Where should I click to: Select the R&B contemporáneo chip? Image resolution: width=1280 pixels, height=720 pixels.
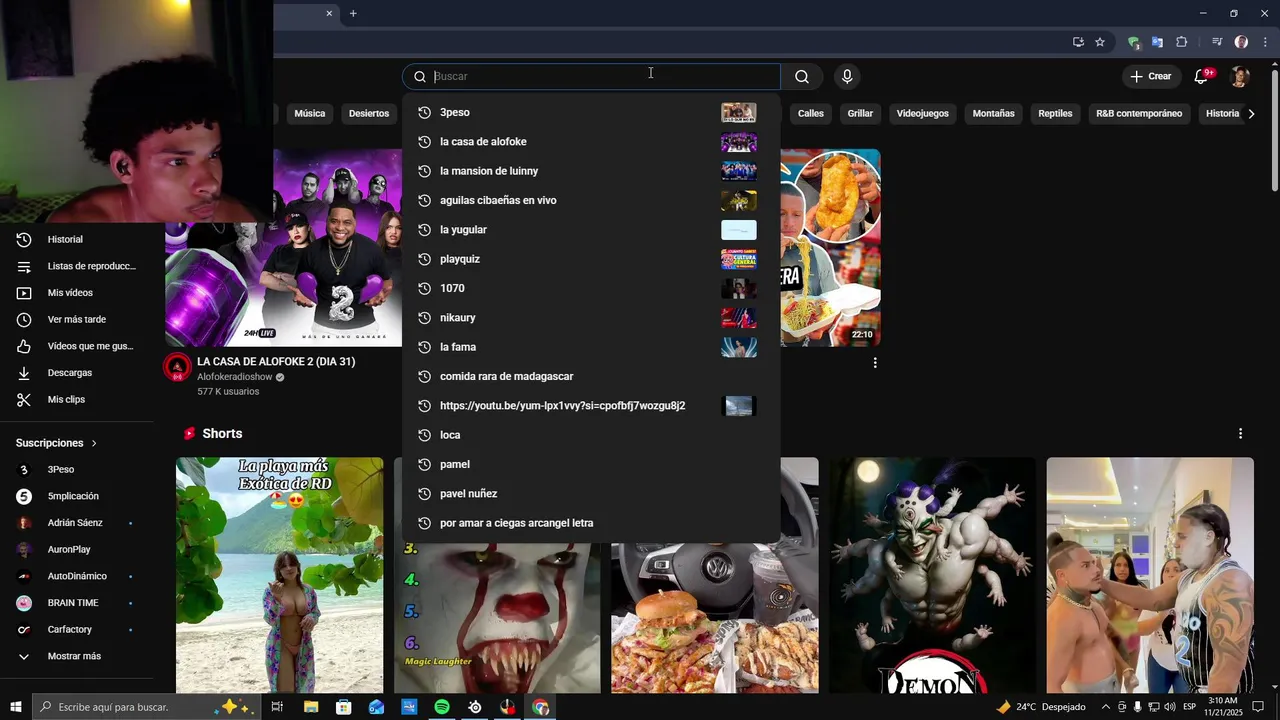click(1139, 114)
